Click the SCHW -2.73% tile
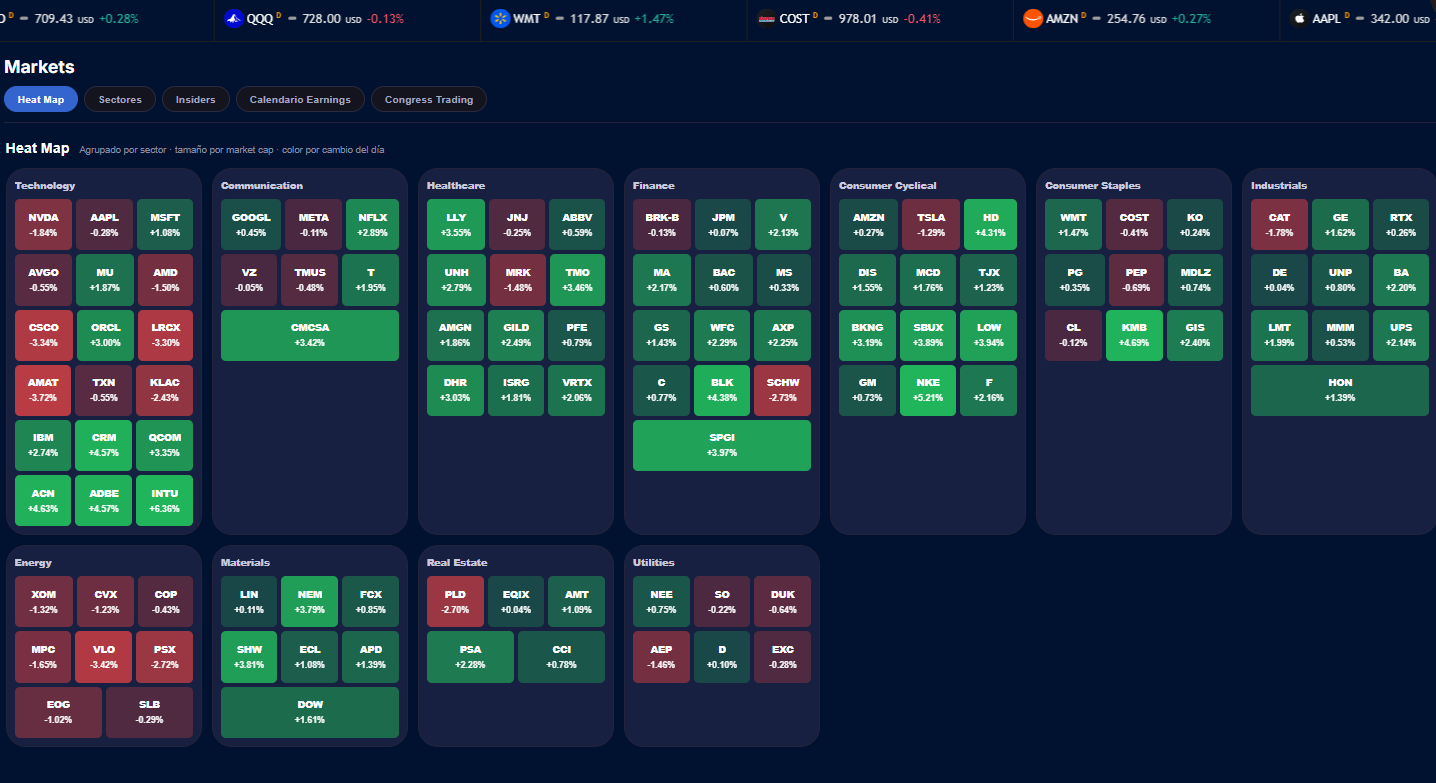The height and width of the screenshot is (783, 1436). [783, 390]
